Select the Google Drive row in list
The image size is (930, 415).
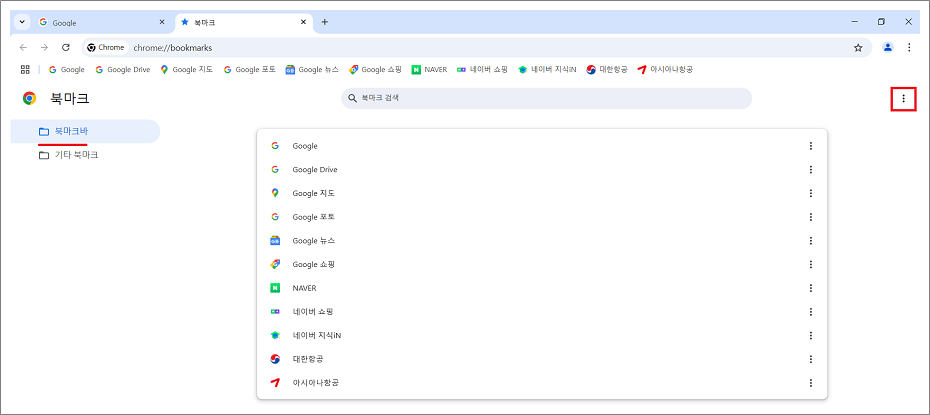542,170
